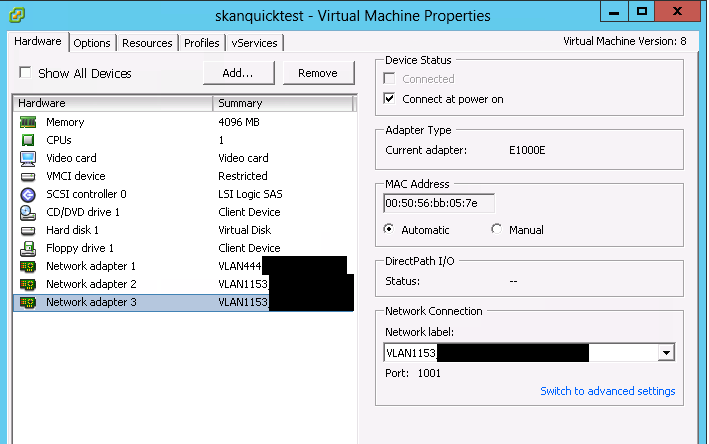This screenshot has height=444, width=709.
Task: Click the Add... button
Action: coord(238,73)
